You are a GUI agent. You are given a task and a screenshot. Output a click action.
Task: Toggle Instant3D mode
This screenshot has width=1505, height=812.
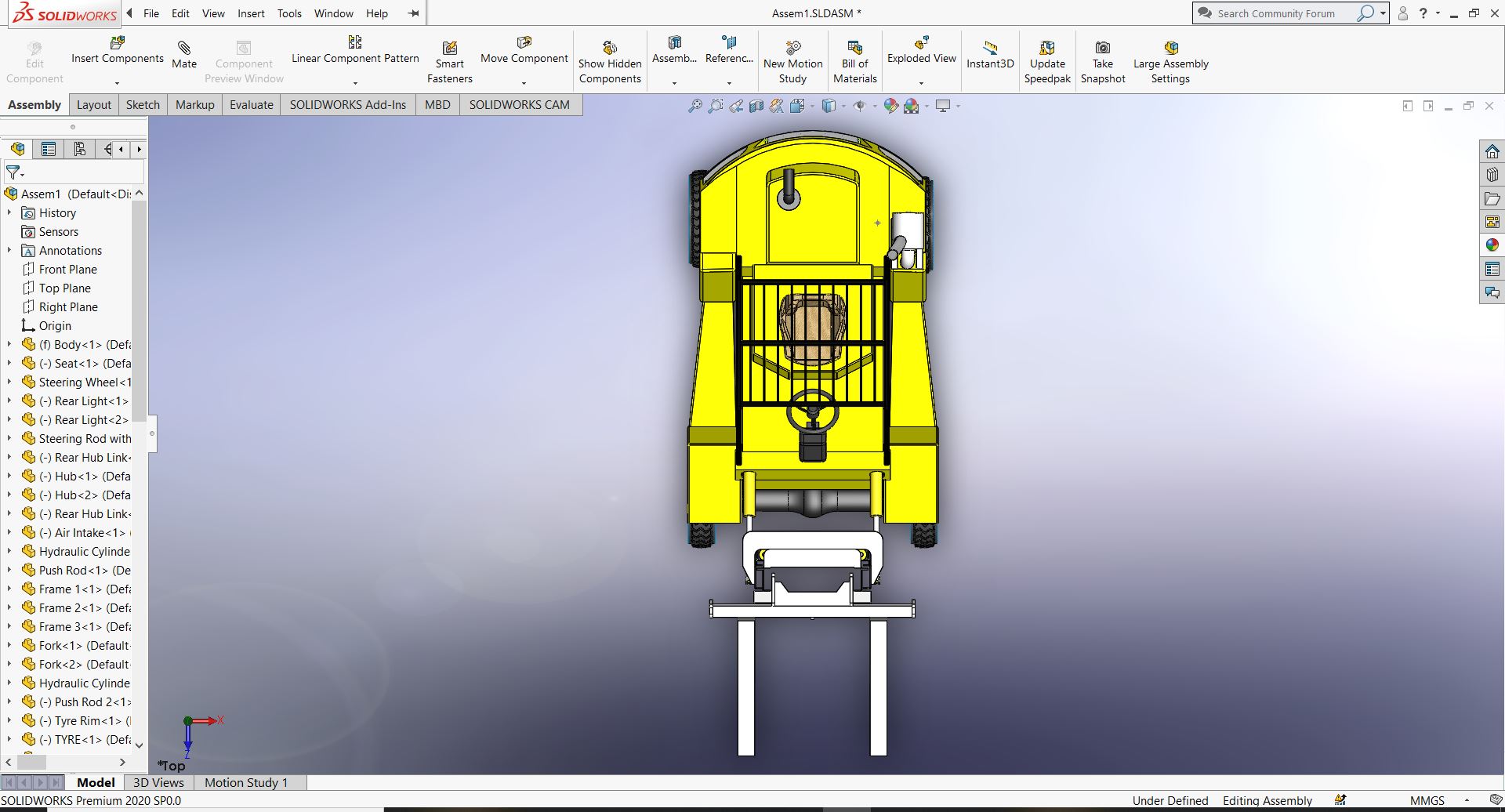click(x=989, y=49)
